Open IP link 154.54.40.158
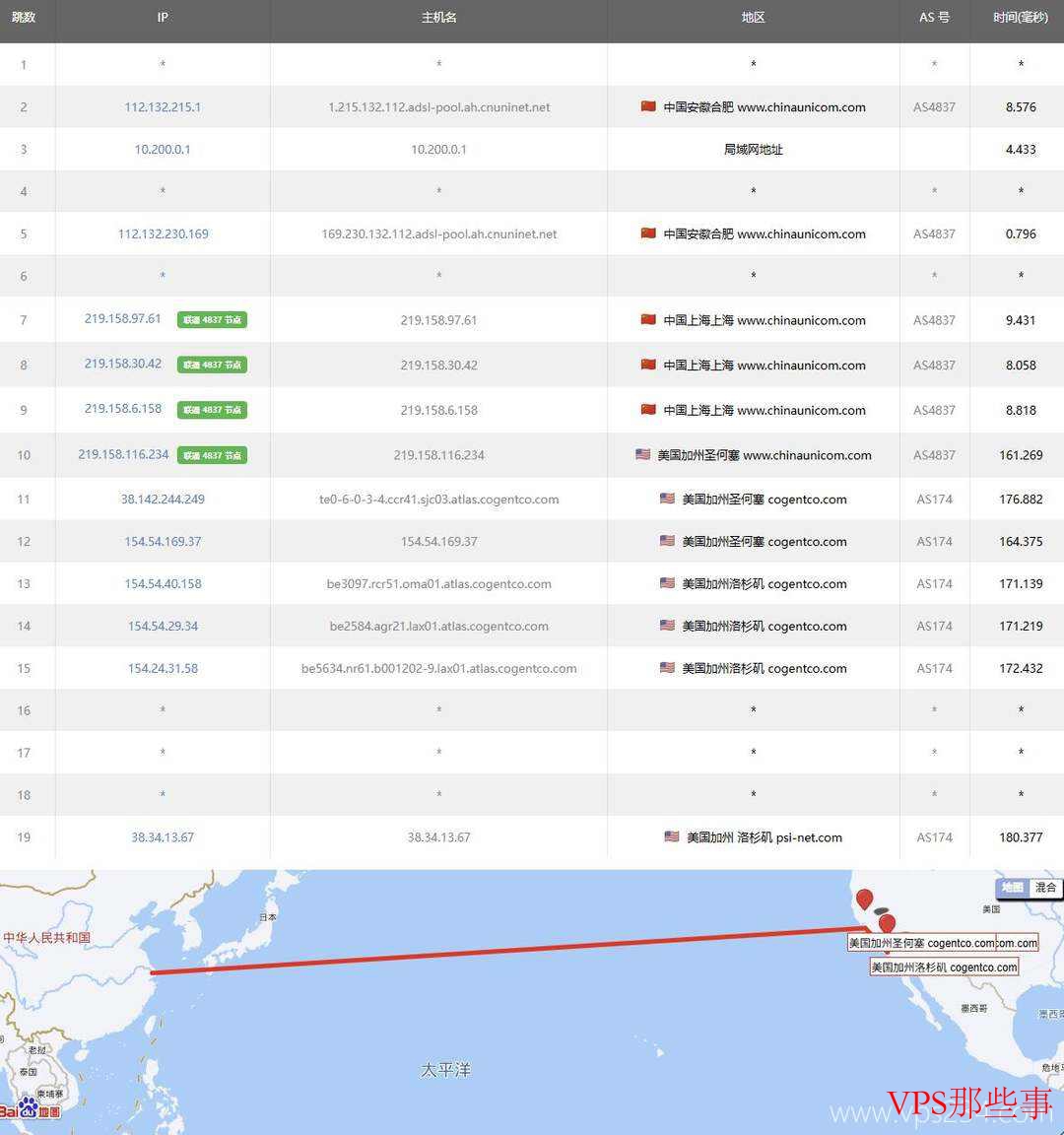Screen dimensions: 1064x1135 (x=163, y=583)
